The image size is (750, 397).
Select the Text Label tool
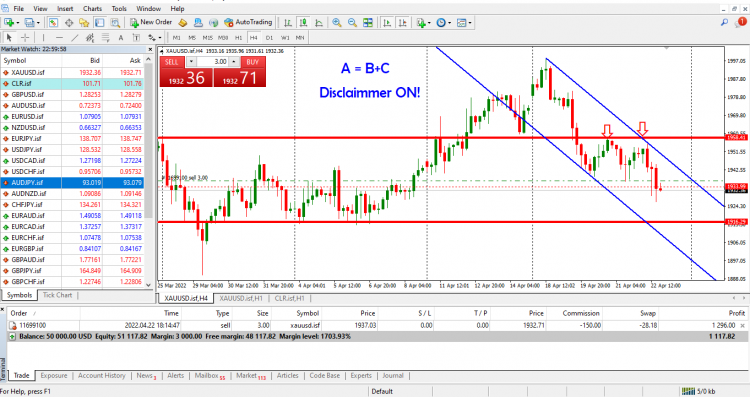[x=136, y=37]
